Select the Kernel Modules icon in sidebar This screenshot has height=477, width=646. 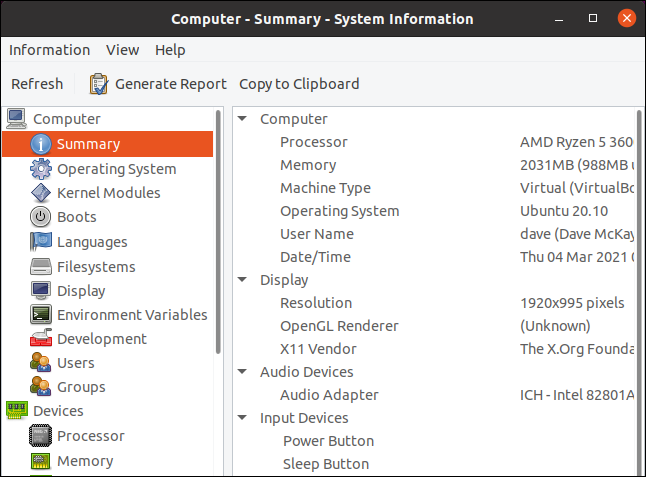coord(41,193)
